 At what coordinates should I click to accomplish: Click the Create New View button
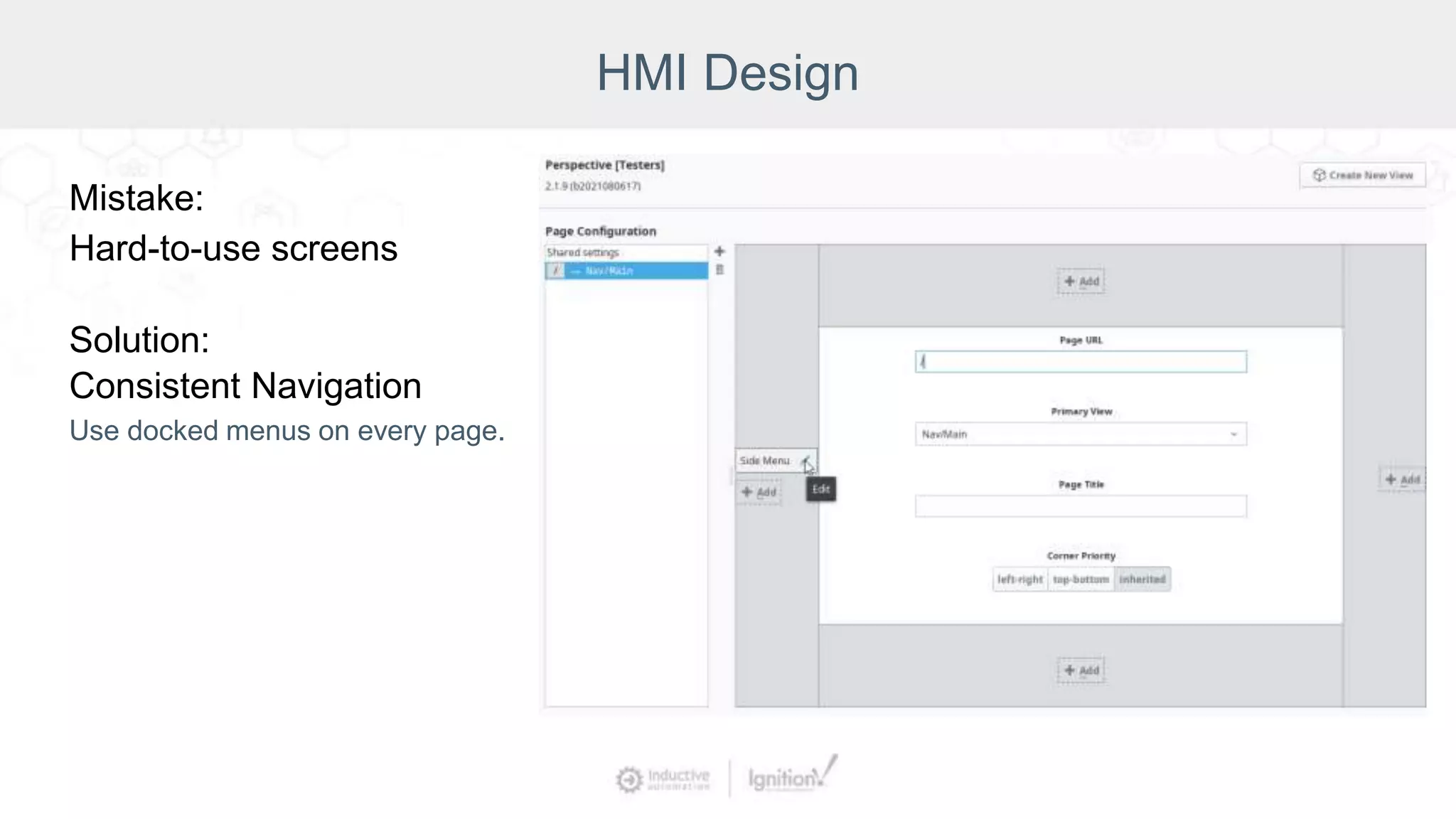[1362, 175]
